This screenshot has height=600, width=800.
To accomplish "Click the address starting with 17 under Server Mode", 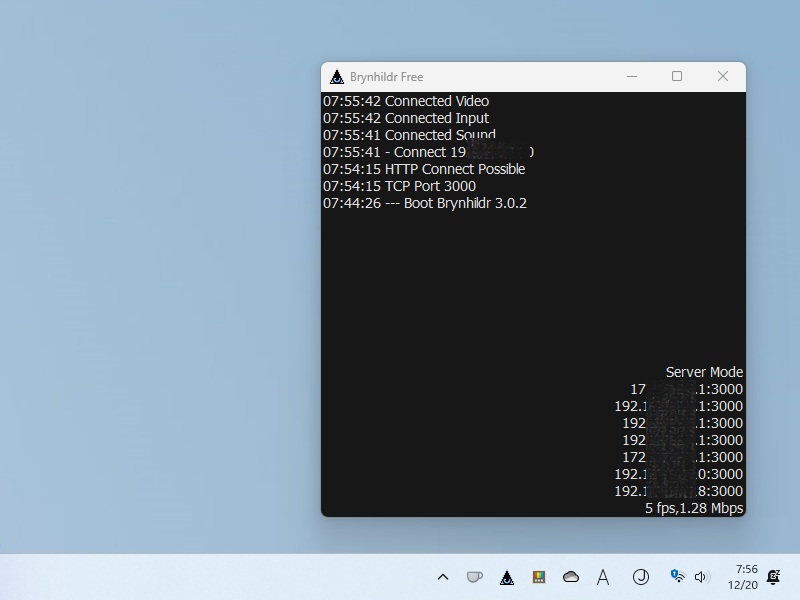I will pyautogui.click(x=686, y=389).
